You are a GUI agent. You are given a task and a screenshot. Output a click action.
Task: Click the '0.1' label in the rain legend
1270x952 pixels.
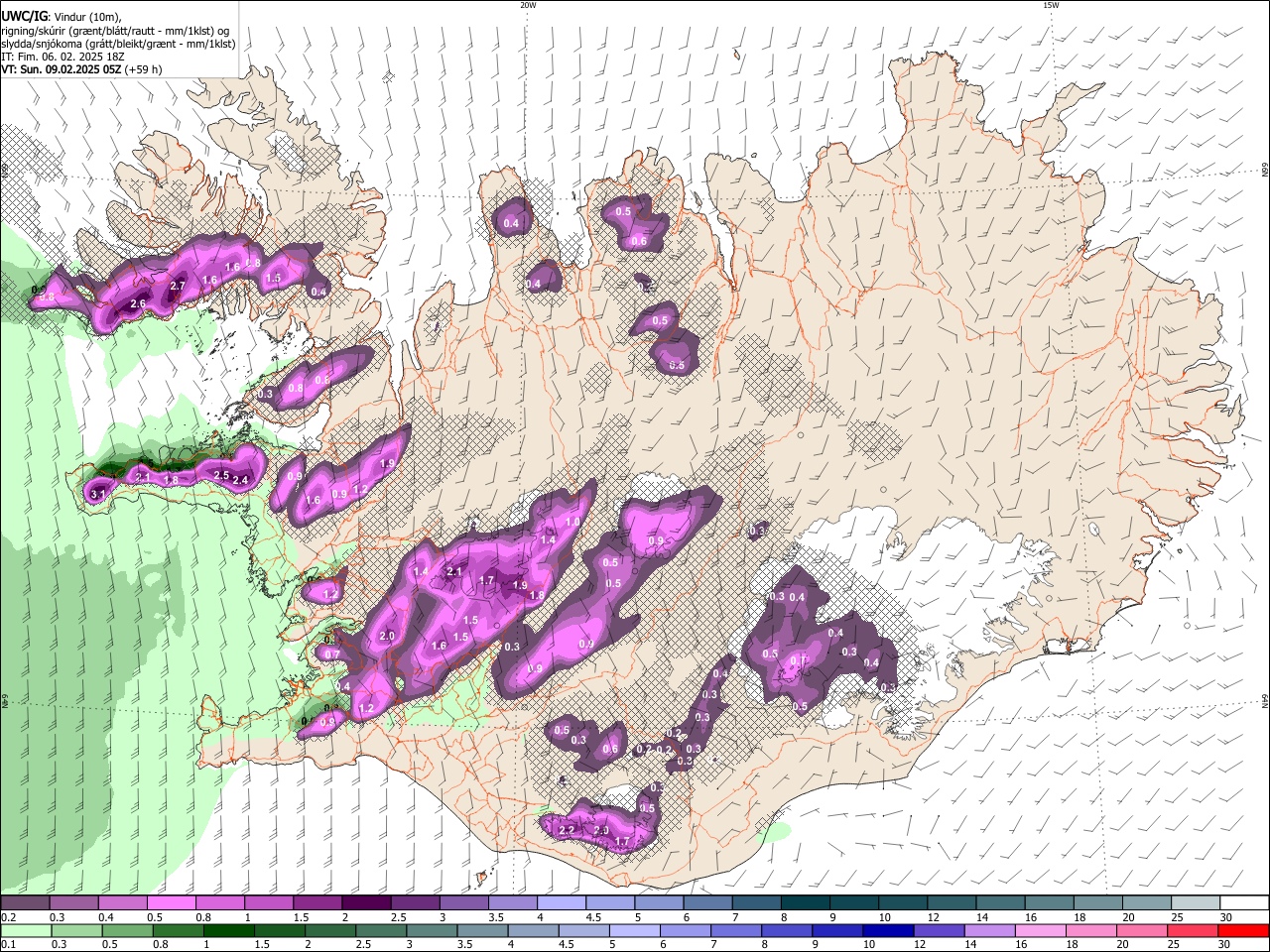click(x=8, y=944)
